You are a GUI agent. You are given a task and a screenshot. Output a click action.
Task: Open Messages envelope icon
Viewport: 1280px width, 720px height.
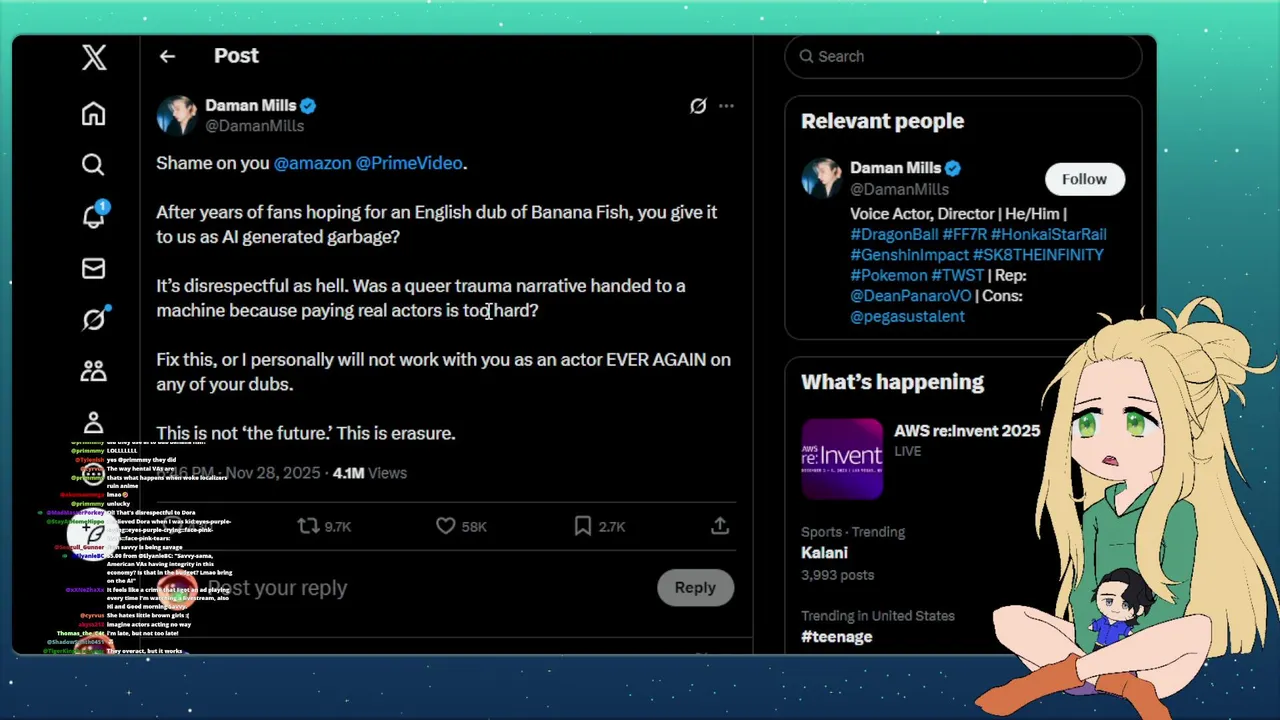[x=93, y=268]
